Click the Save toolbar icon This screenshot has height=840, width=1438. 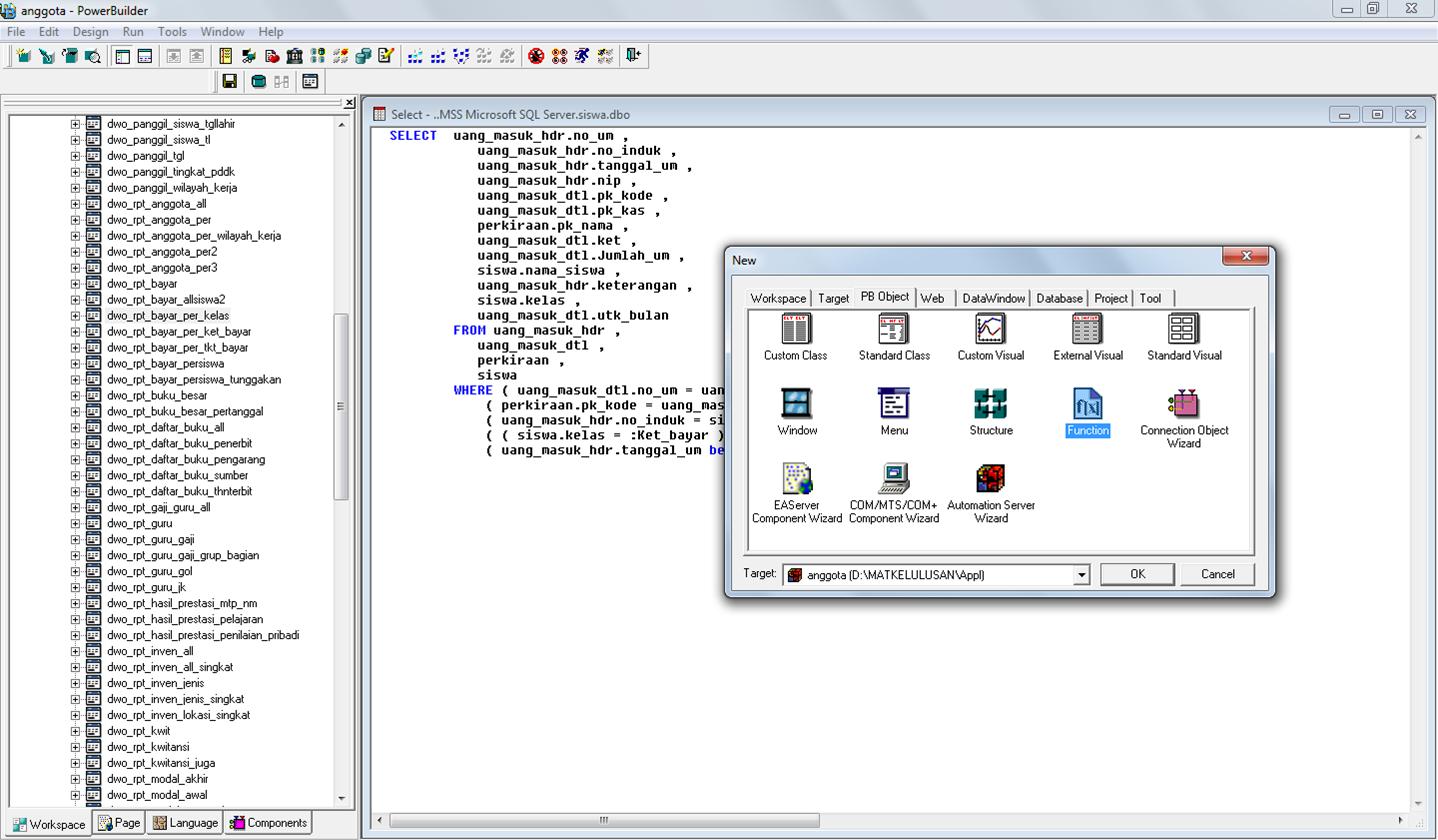(x=229, y=82)
